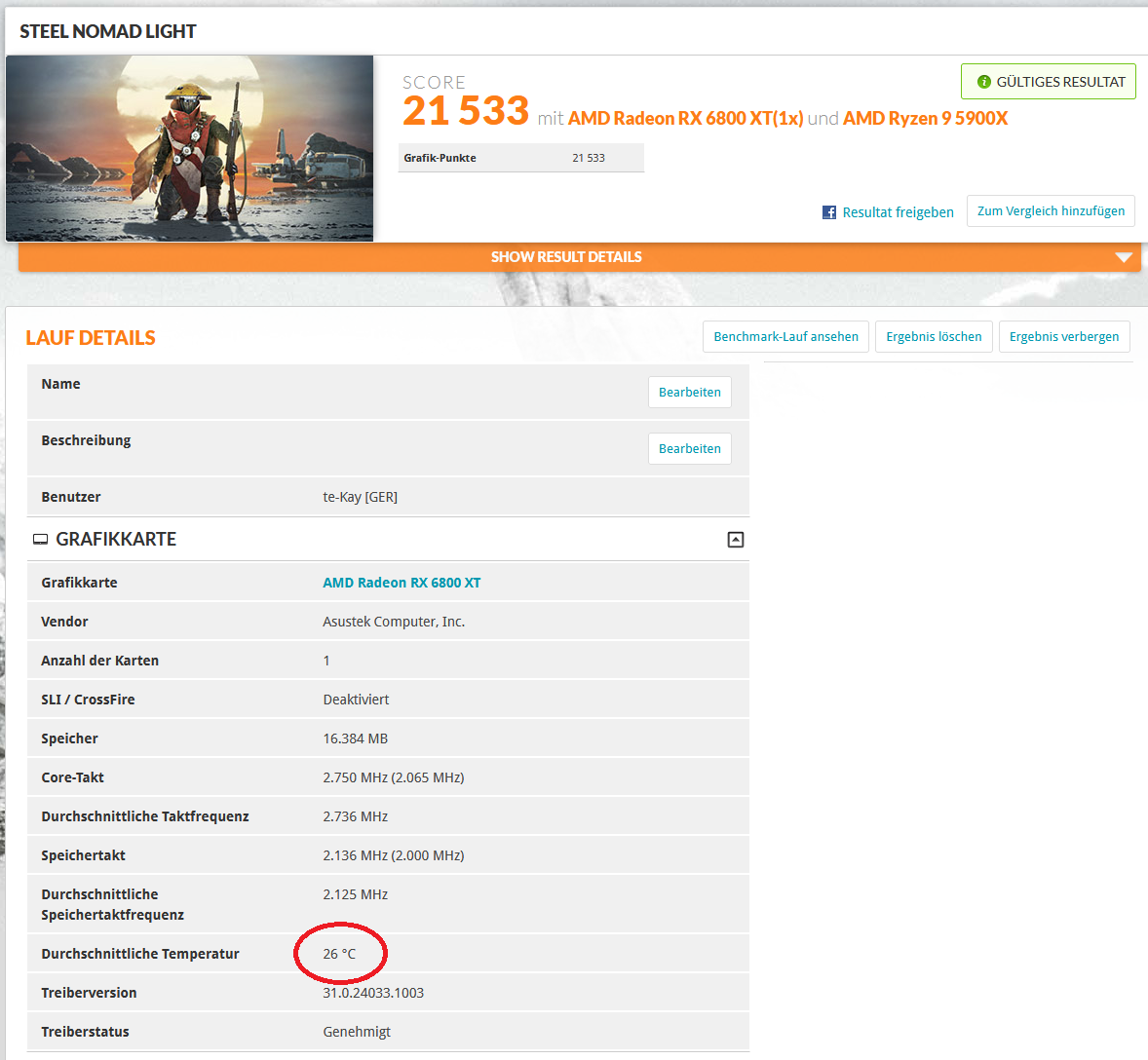Select Core-Takt value 2.750 MHz (2.065 MHz)
Viewport: 1148px width, 1060px height.
(393, 777)
